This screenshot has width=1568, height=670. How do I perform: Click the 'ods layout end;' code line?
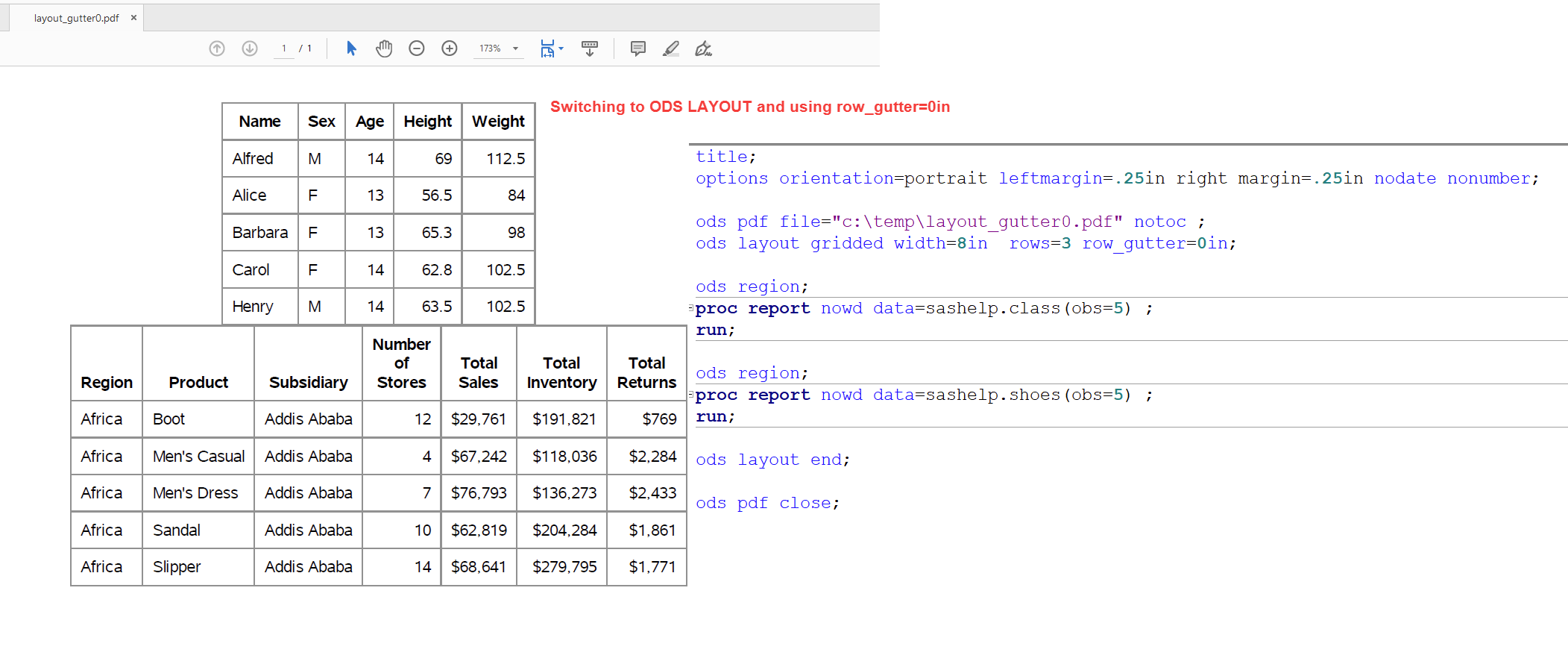pos(772,460)
